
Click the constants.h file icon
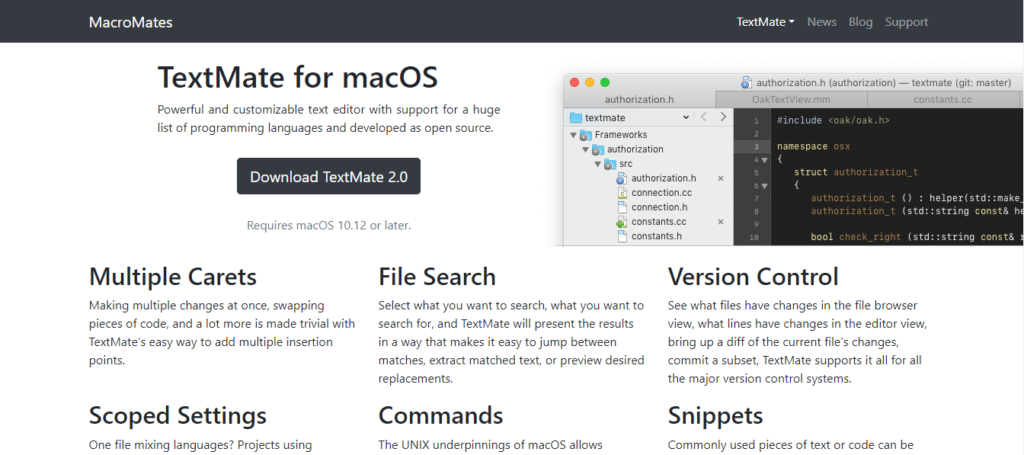click(622, 236)
